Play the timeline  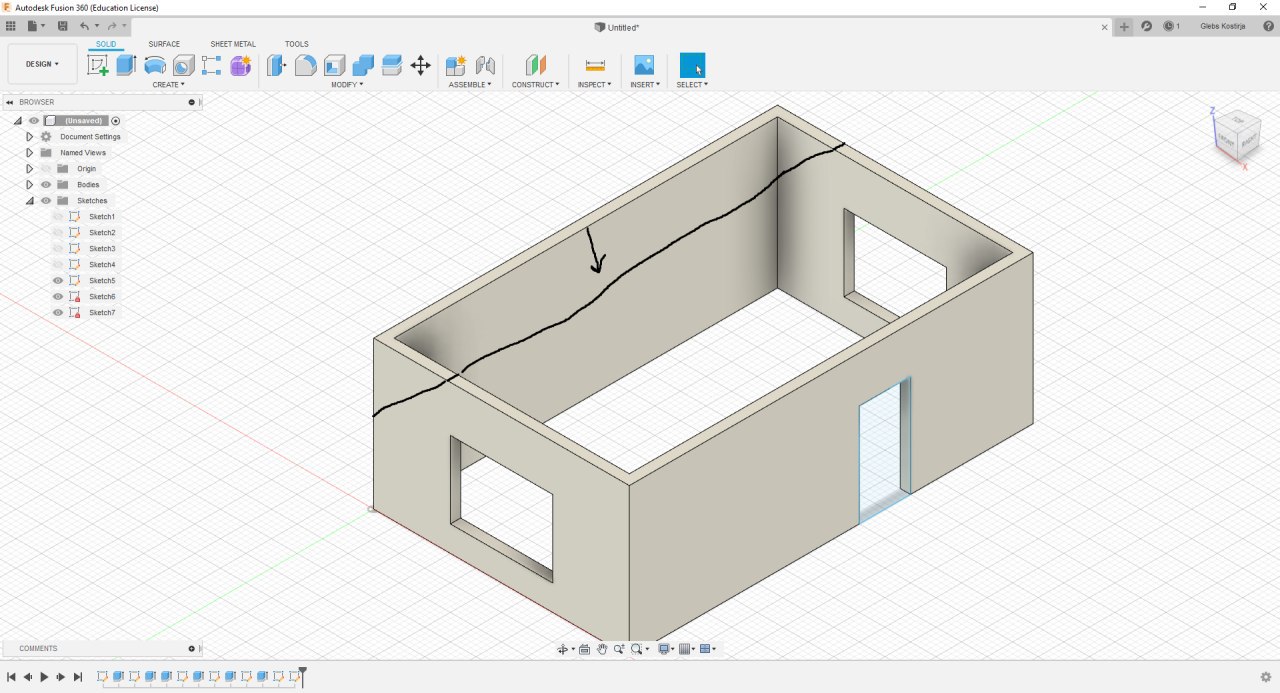coord(44,677)
